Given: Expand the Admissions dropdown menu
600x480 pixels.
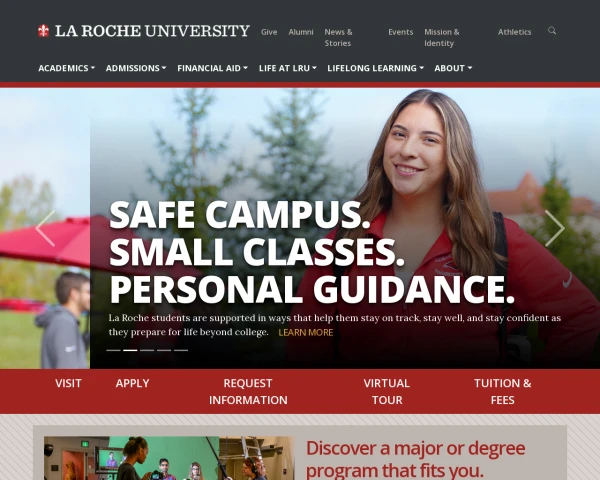Looking at the screenshot, I should [136, 68].
